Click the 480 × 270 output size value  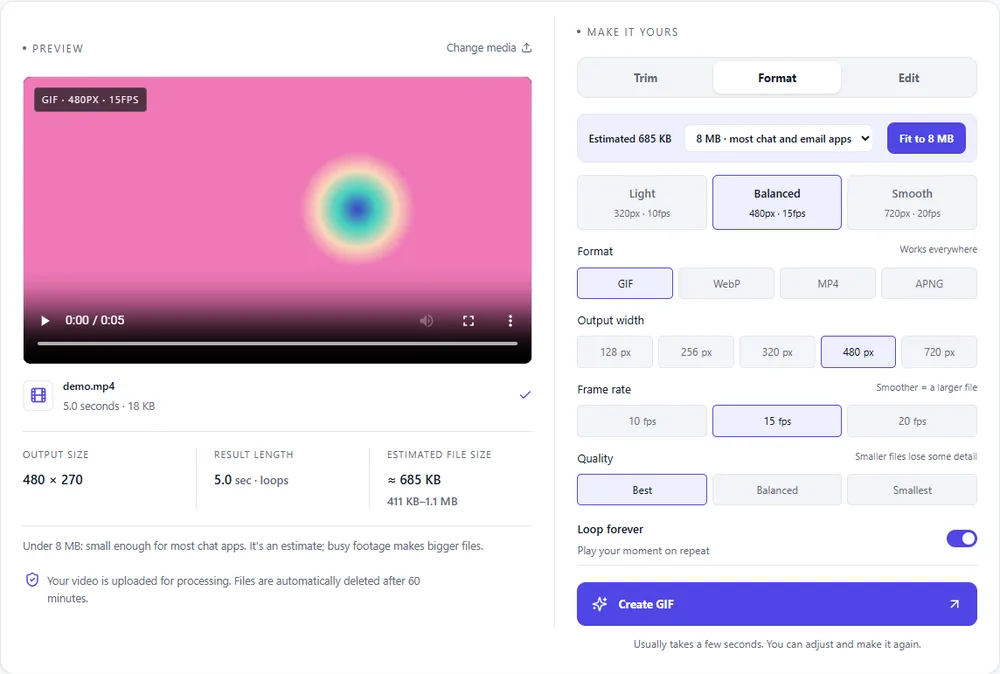point(53,480)
